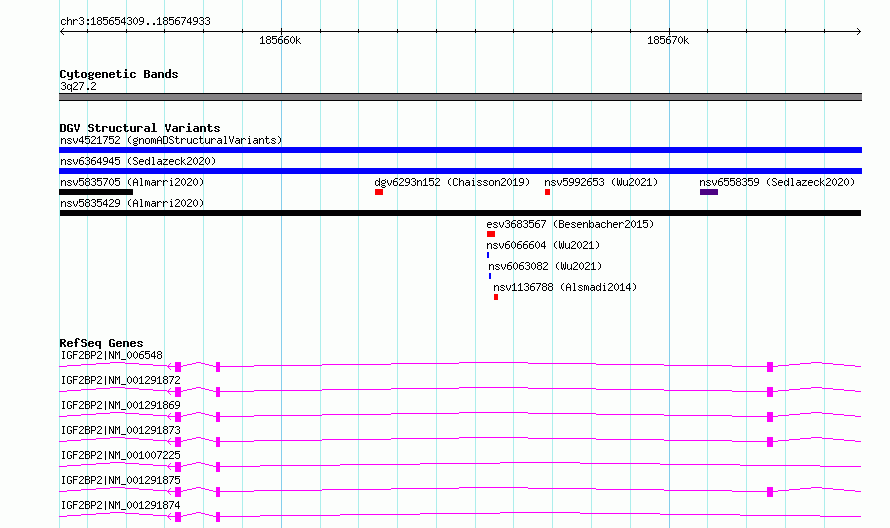Click the RefSeq Genes track heading
This screenshot has height=528, width=890.
pos(101,343)
